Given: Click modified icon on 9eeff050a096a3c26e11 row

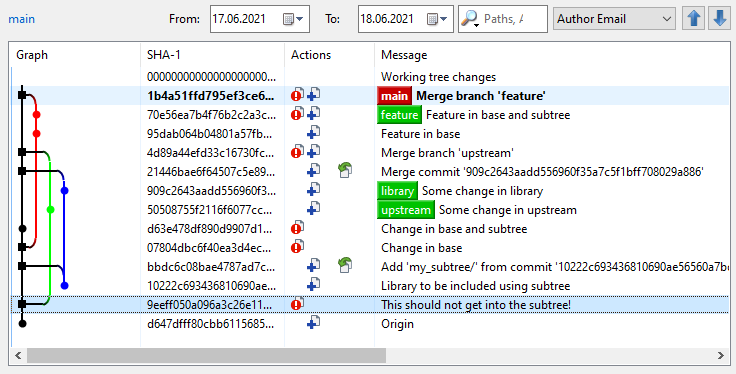Looking at the screenshot, I should pyautogui.click(x=297, y=304).
